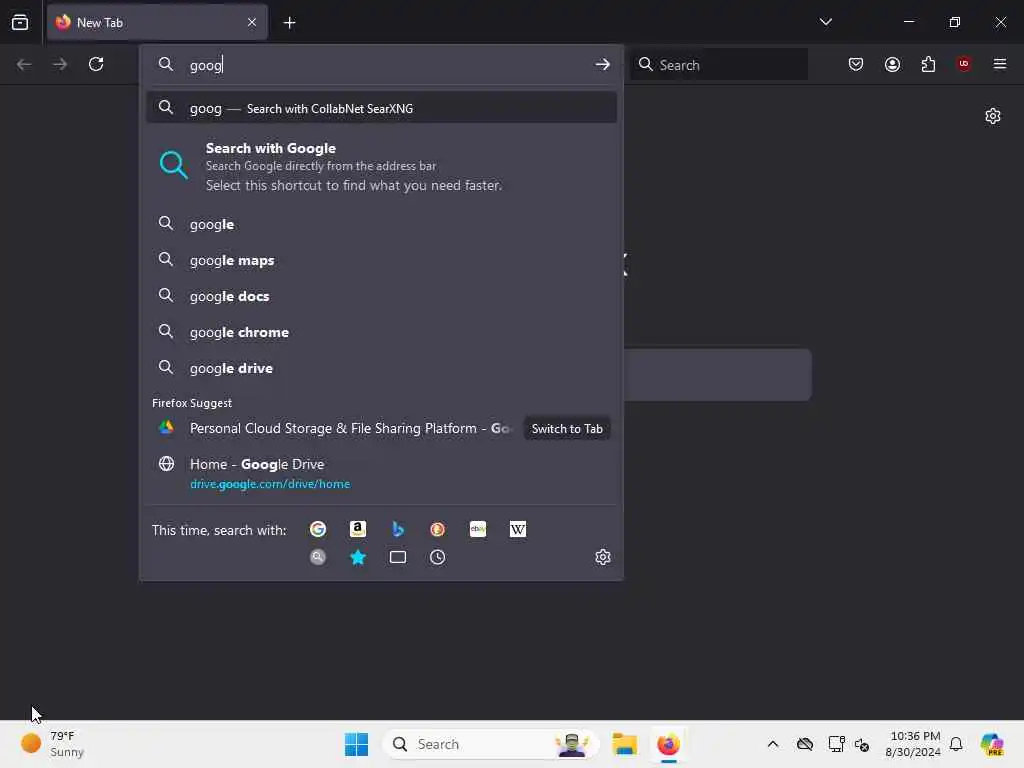Open uBlock Origin extension icon
This screenshot has height=768, width=1024.
click(x=964, y=63)
